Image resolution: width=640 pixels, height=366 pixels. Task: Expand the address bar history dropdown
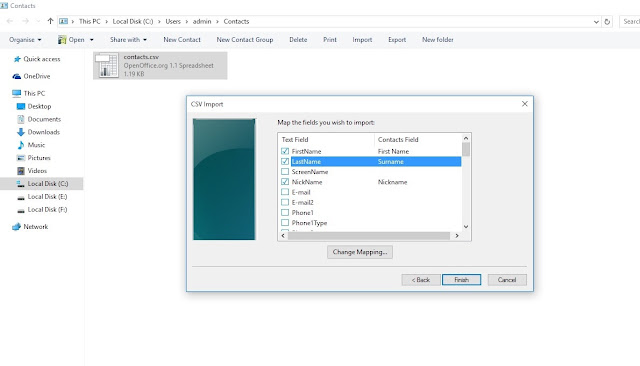click(x=596, y=22)
